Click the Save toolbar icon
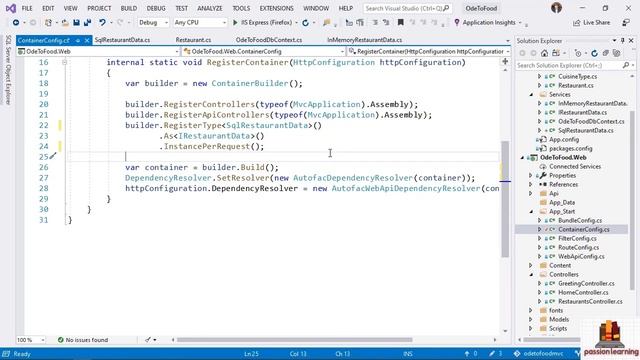 click(76, 23)
